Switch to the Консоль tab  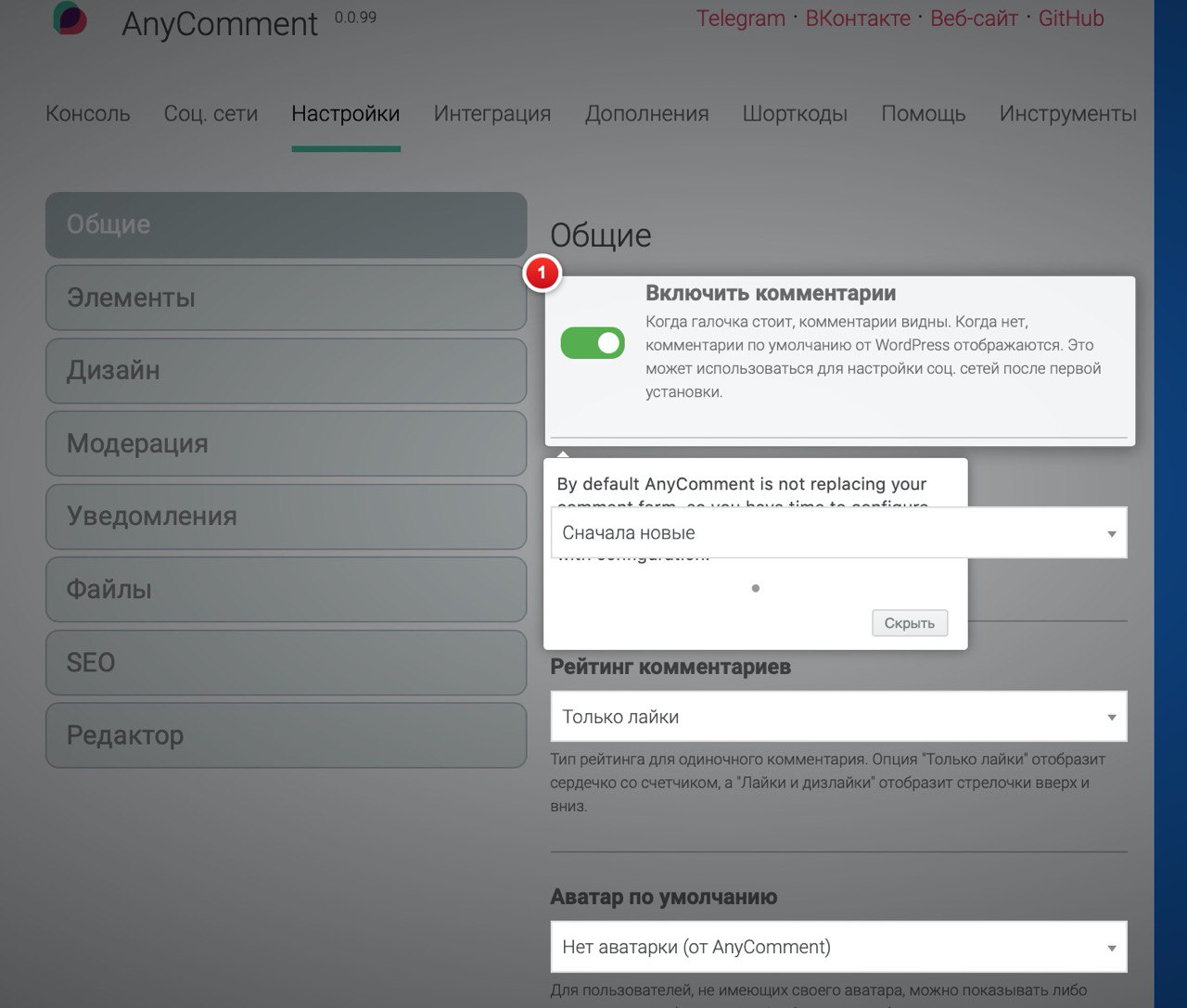click(88, 114)
